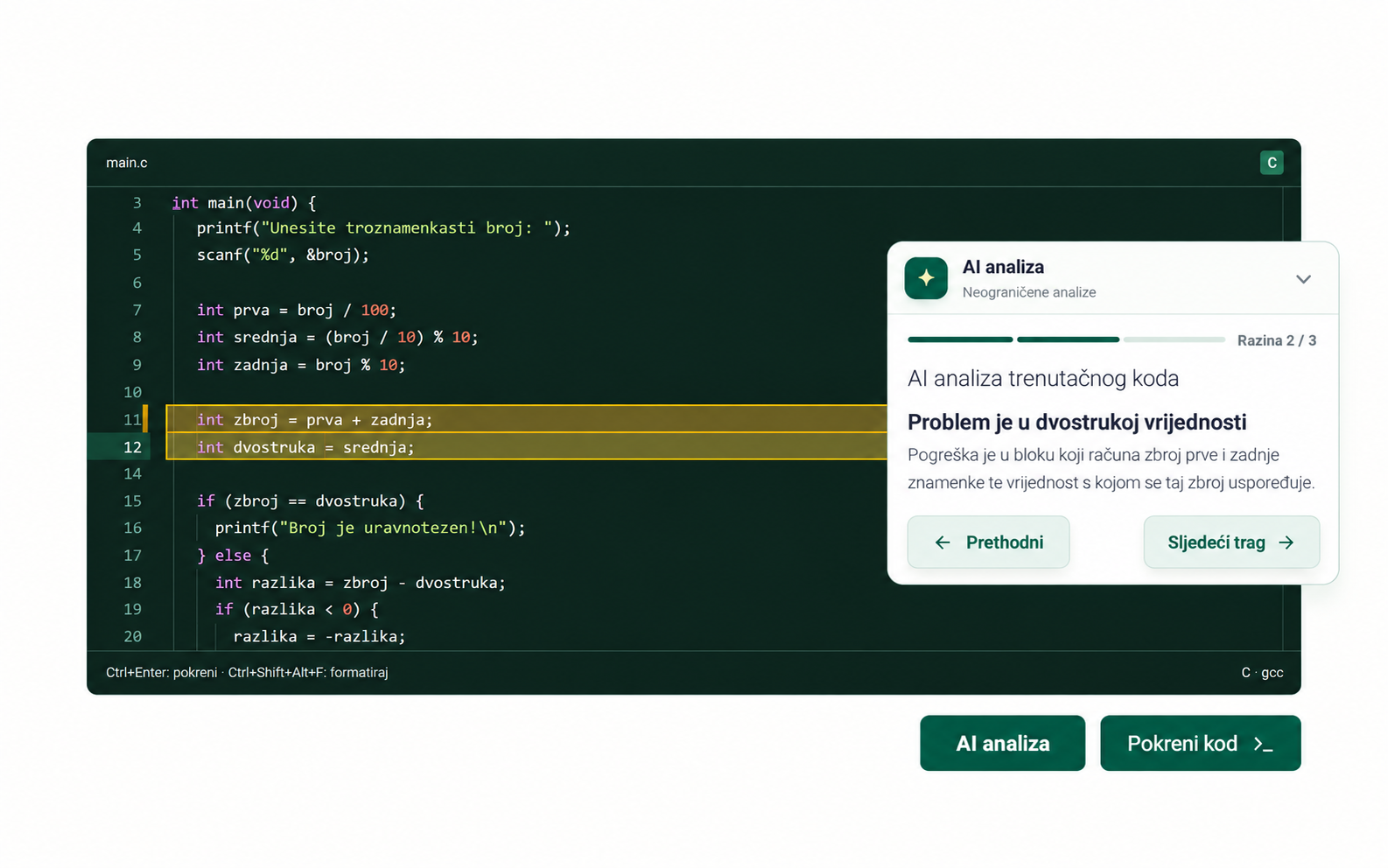Image resolution: width=1388 pixels, height=868 pixels.
Task: Click the 'Ctrl+Shift+Alt+F: formatiraj' shortcut hint
Action: [x=308, y=672]
